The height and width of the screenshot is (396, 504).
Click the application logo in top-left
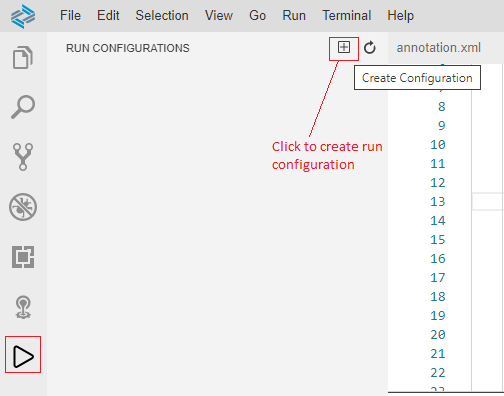23,16
